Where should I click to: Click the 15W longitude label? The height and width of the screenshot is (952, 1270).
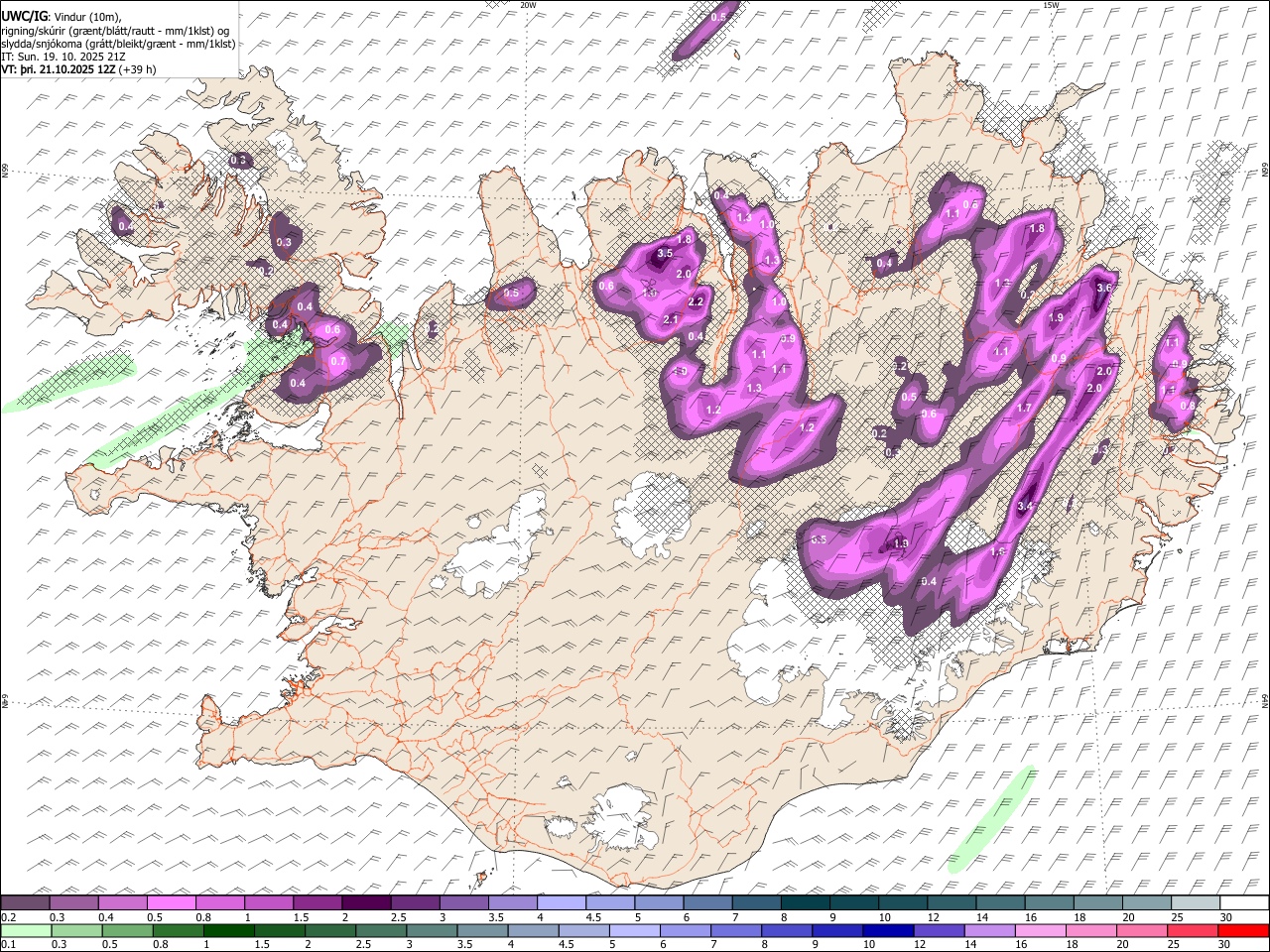tap(1051, 5)
